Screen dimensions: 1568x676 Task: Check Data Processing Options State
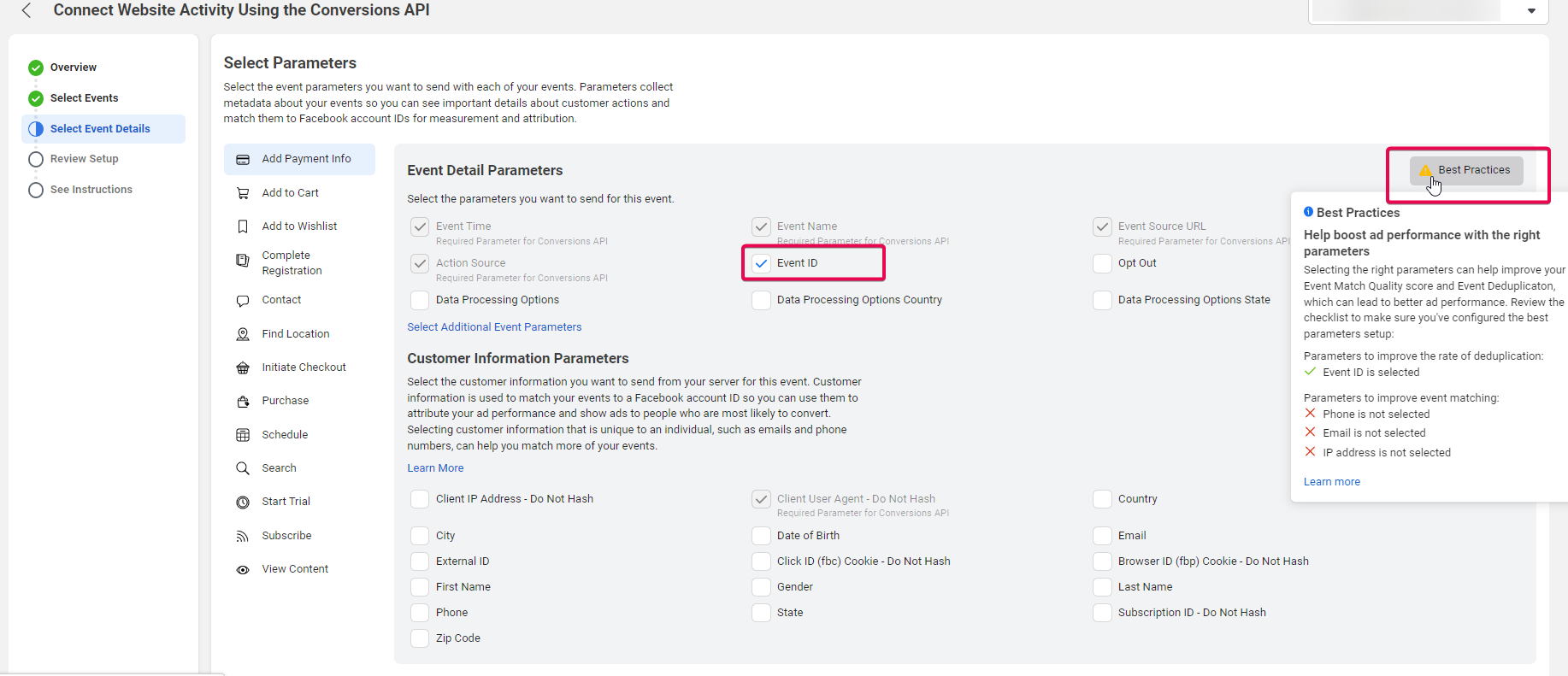point(1102,300)
